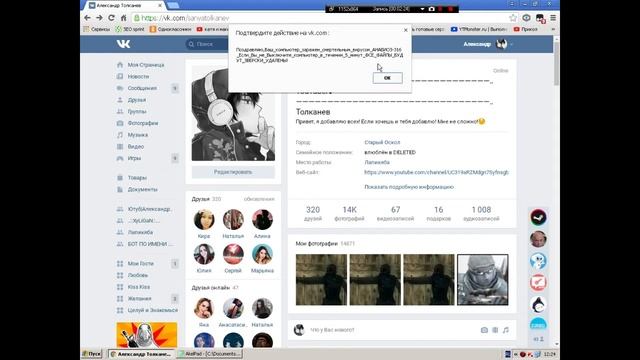Open the Одноклассники bookmark

tap(170, 29)
